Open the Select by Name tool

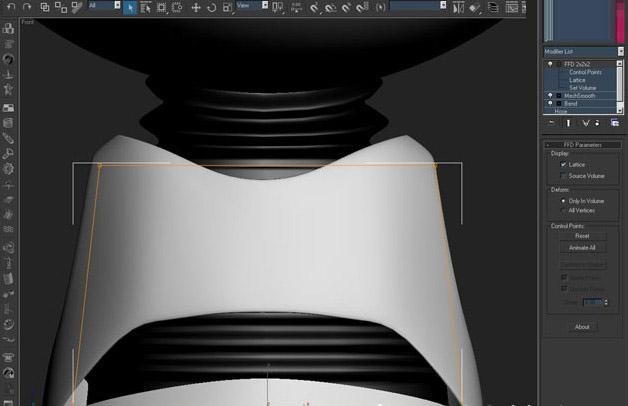point(145,7)
